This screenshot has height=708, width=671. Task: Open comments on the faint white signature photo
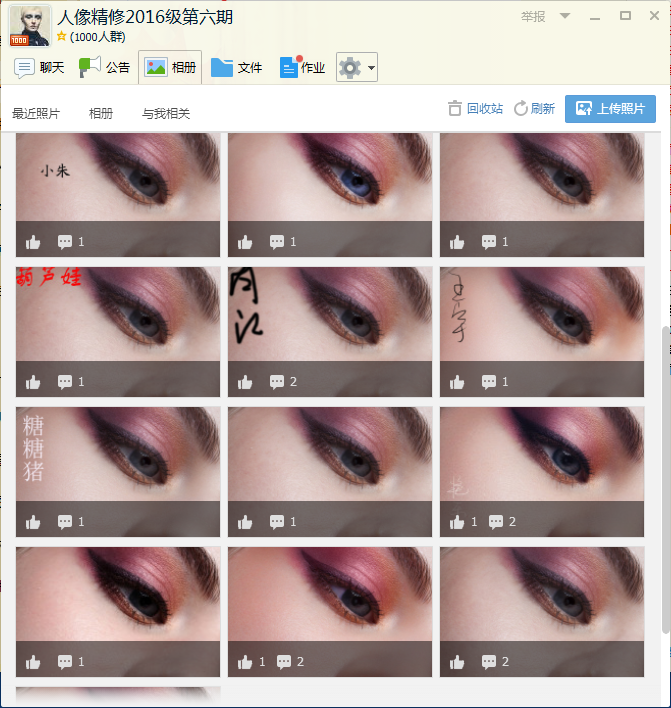[502, 522]
